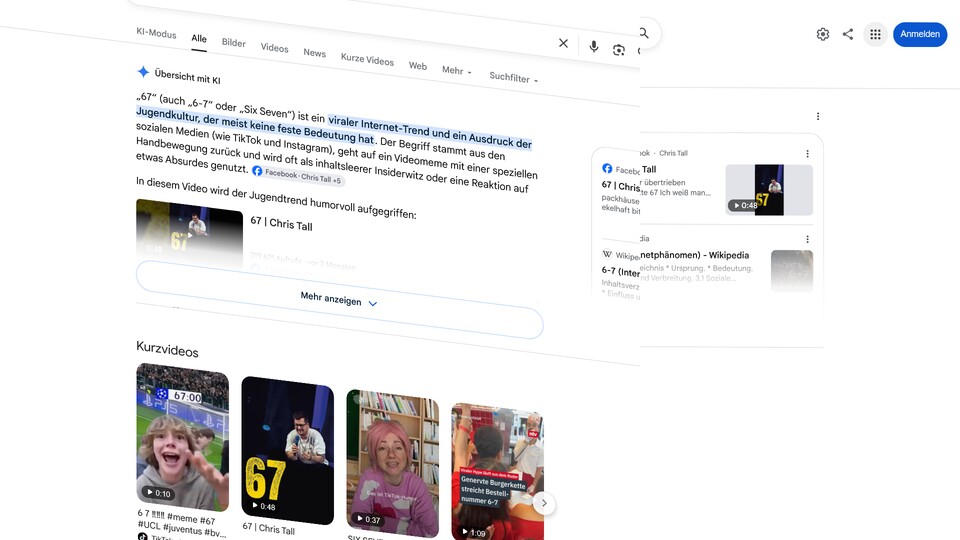Open three-dot menu on Chris Tall source card

coord(808,154)
